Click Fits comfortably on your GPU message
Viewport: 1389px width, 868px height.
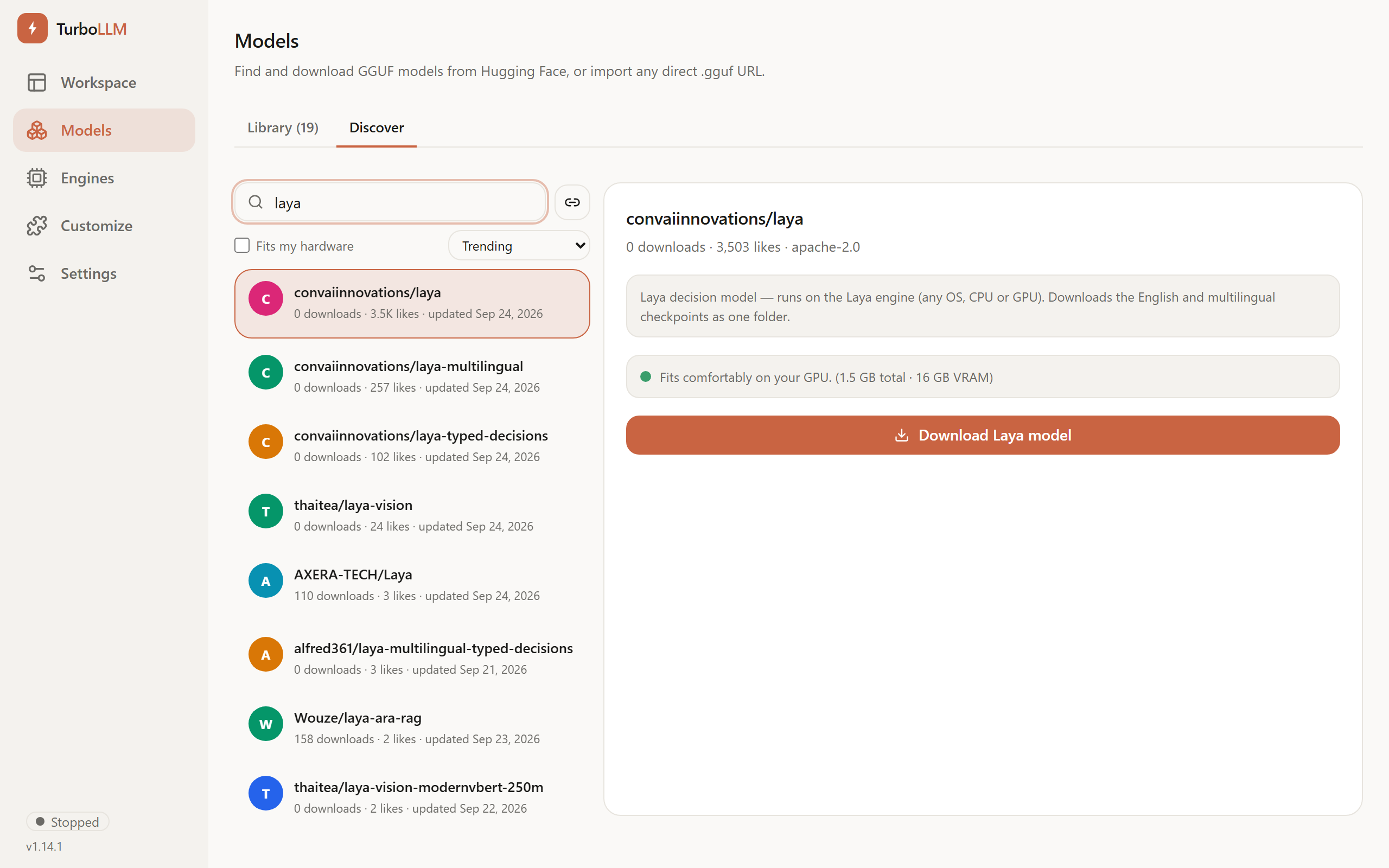(983, 376)
